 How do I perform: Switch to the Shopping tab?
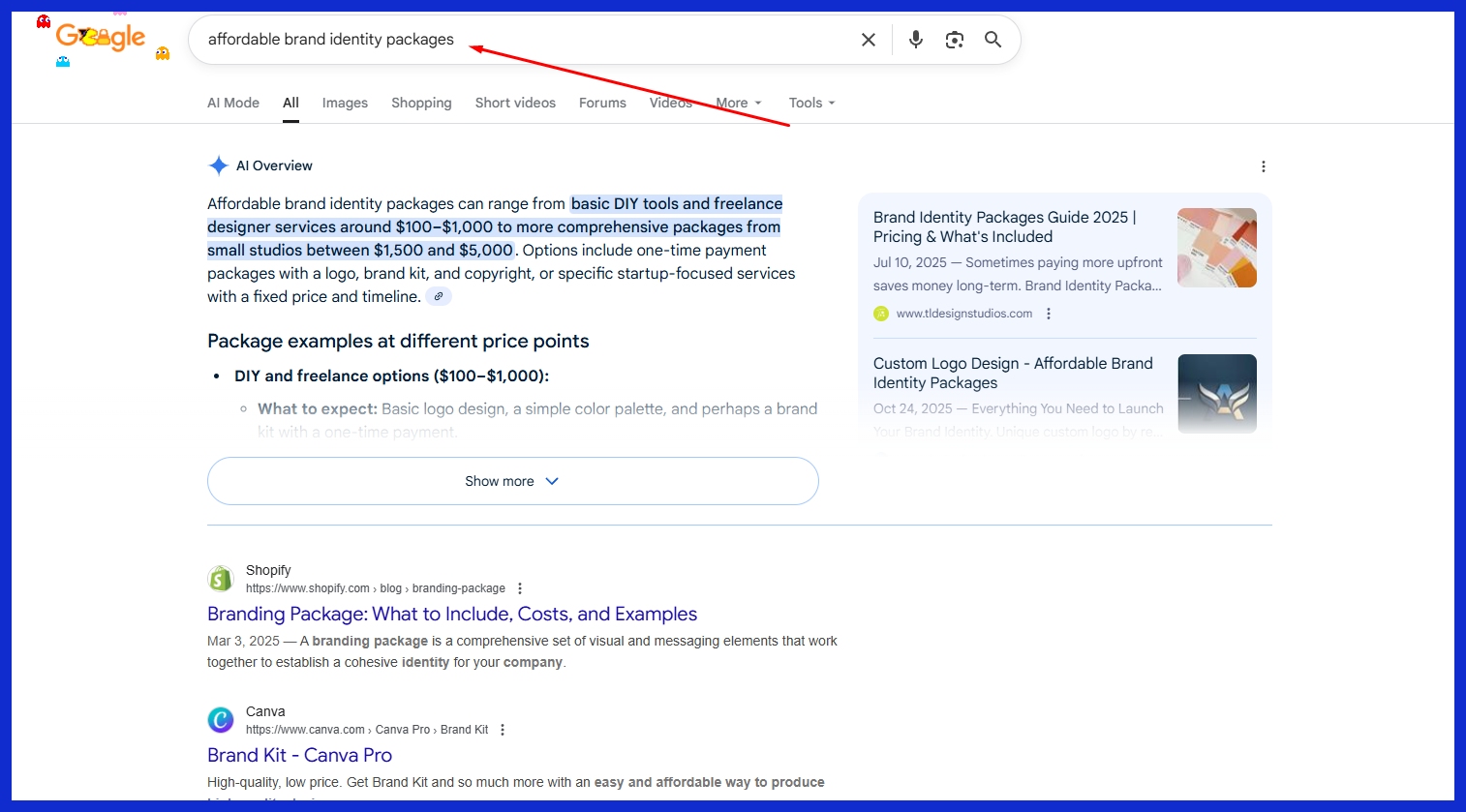tap(421, 102)
